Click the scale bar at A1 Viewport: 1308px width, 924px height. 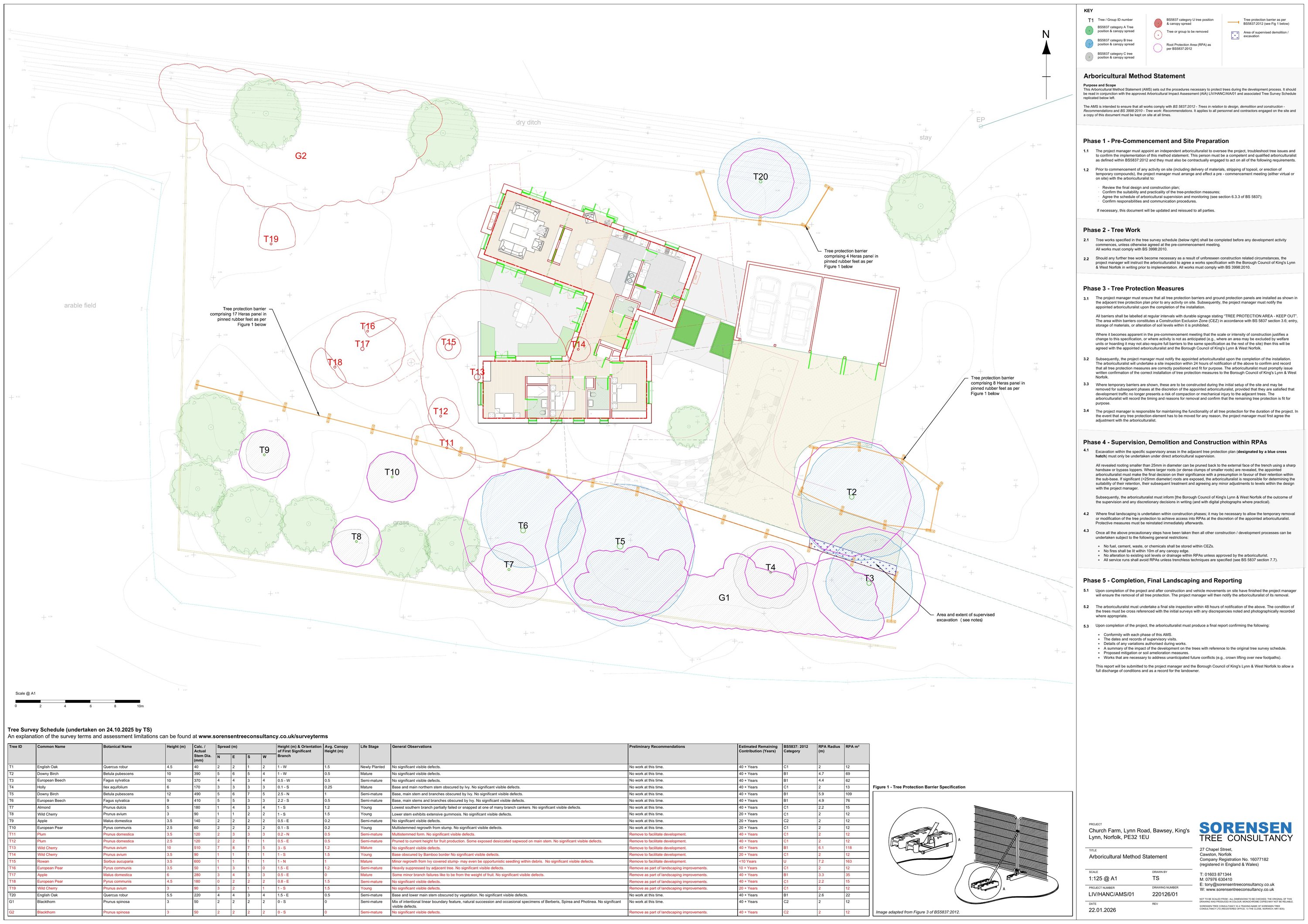click(78, 700)
